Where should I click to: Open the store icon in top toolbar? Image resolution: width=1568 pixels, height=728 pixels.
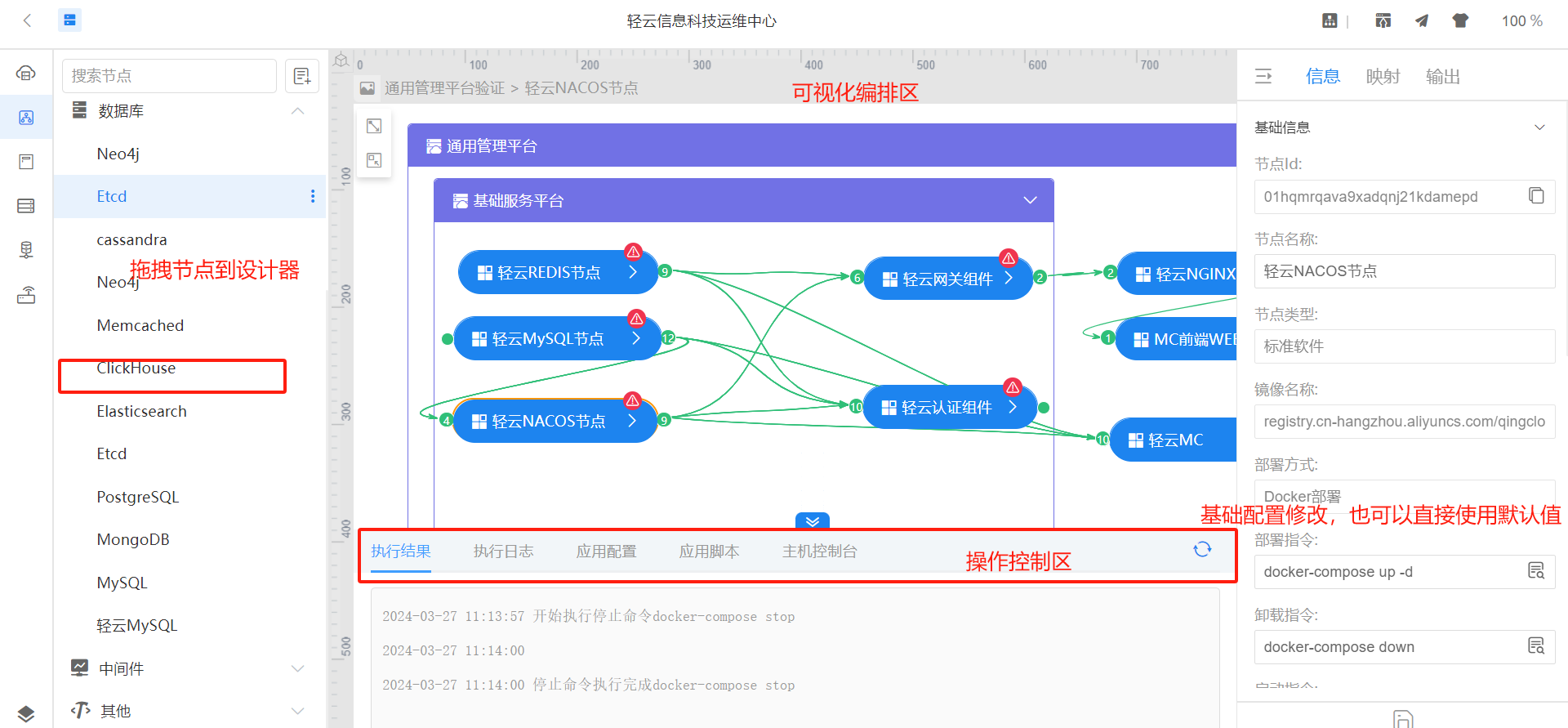point(1383,20)
